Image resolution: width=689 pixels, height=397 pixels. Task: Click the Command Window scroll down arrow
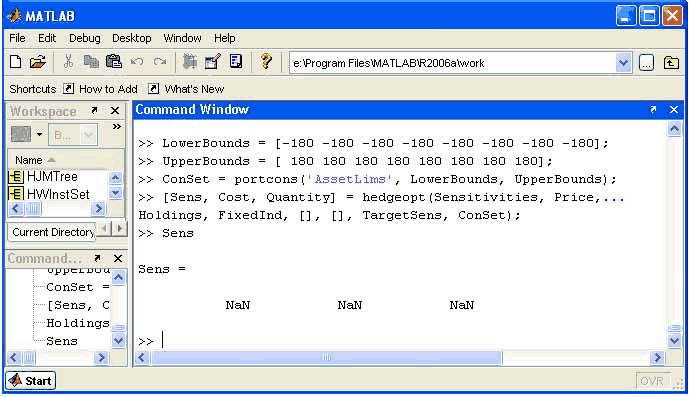coord(674,340)
